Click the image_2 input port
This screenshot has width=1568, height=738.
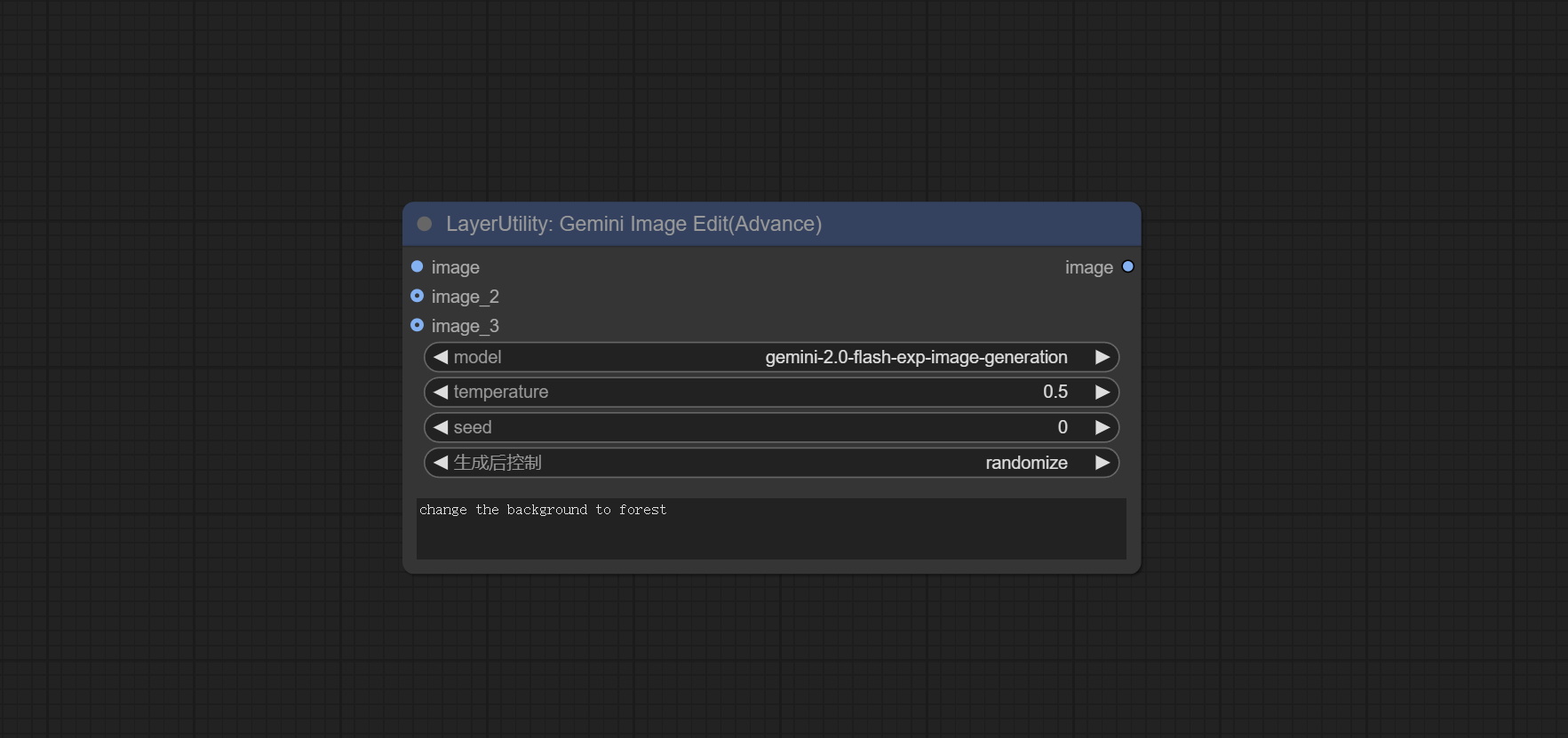[x=418, y=296]
